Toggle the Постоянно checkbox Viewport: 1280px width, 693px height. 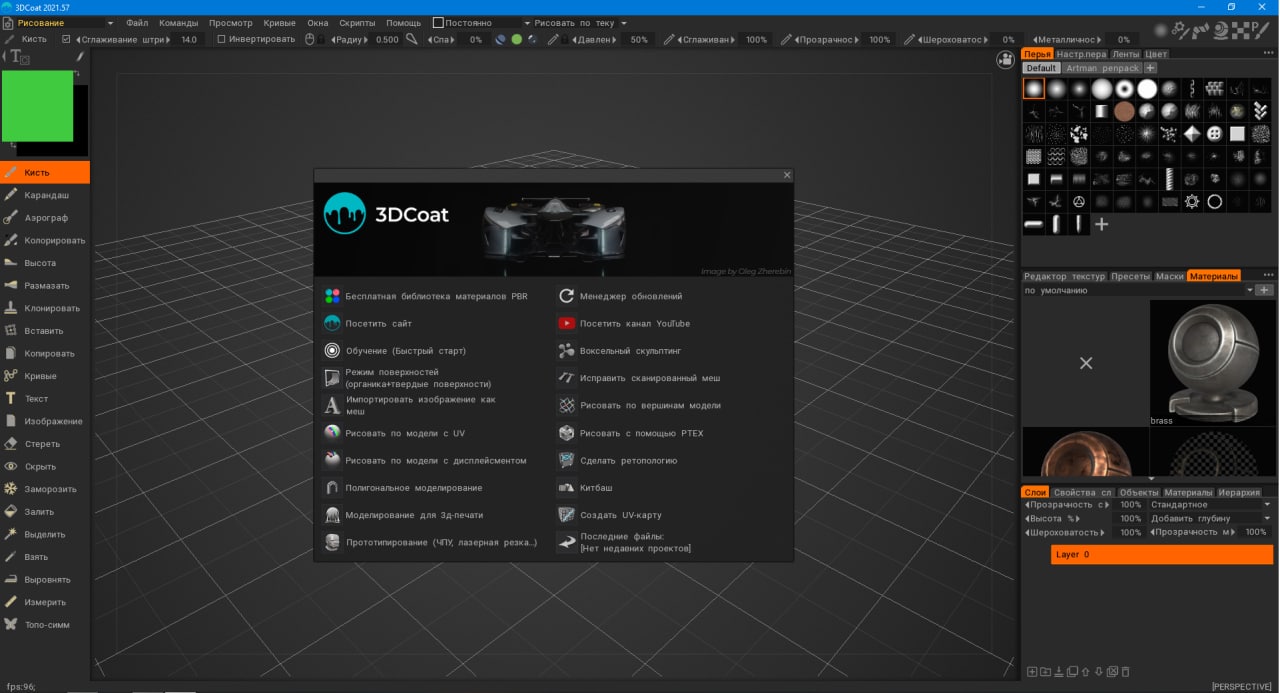tap(438, 23)
